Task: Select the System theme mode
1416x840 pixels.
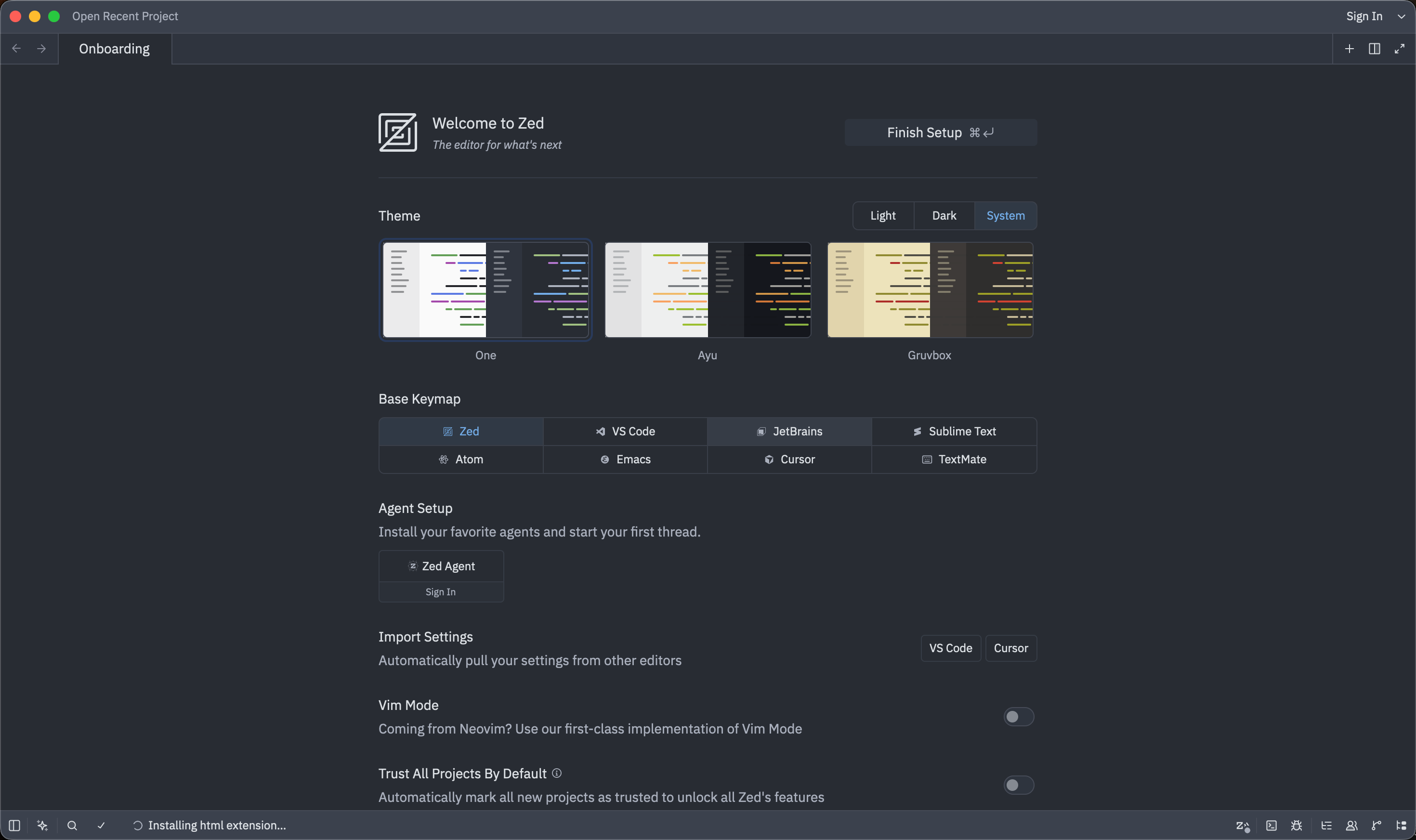Action: click(x=1006, y=216)
